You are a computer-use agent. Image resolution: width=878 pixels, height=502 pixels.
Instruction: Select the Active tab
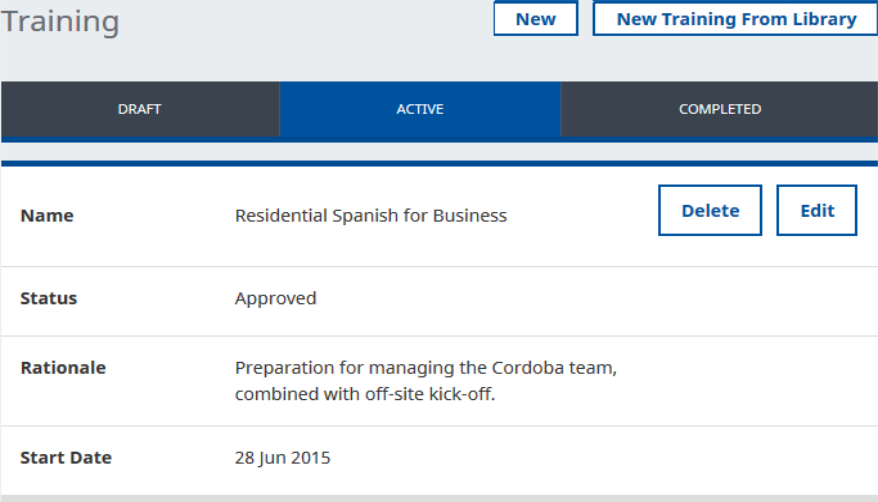(420, 109)
